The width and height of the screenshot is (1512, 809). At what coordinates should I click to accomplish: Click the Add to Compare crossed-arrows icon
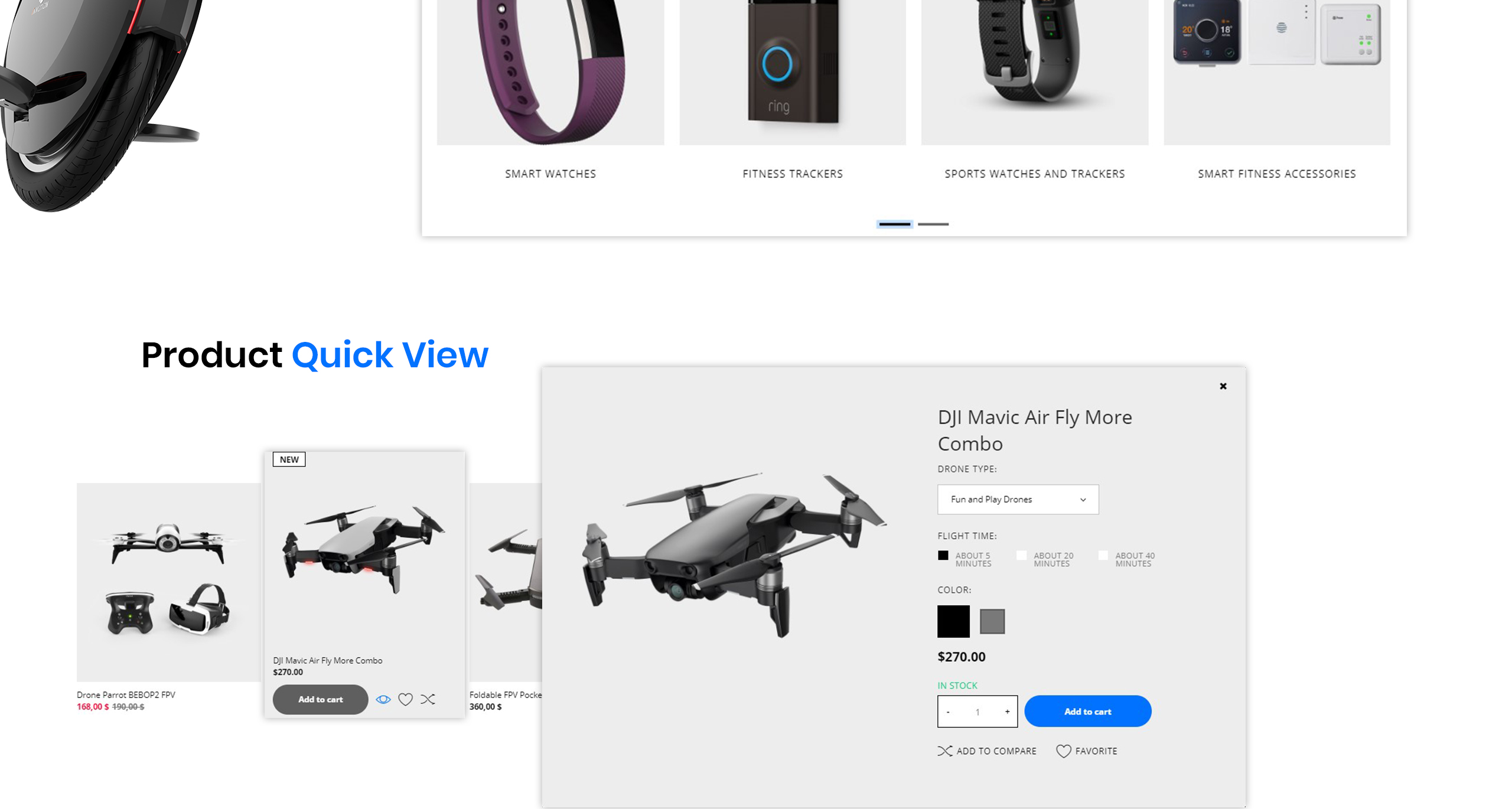pyautogui.click(x=945, y=751)
